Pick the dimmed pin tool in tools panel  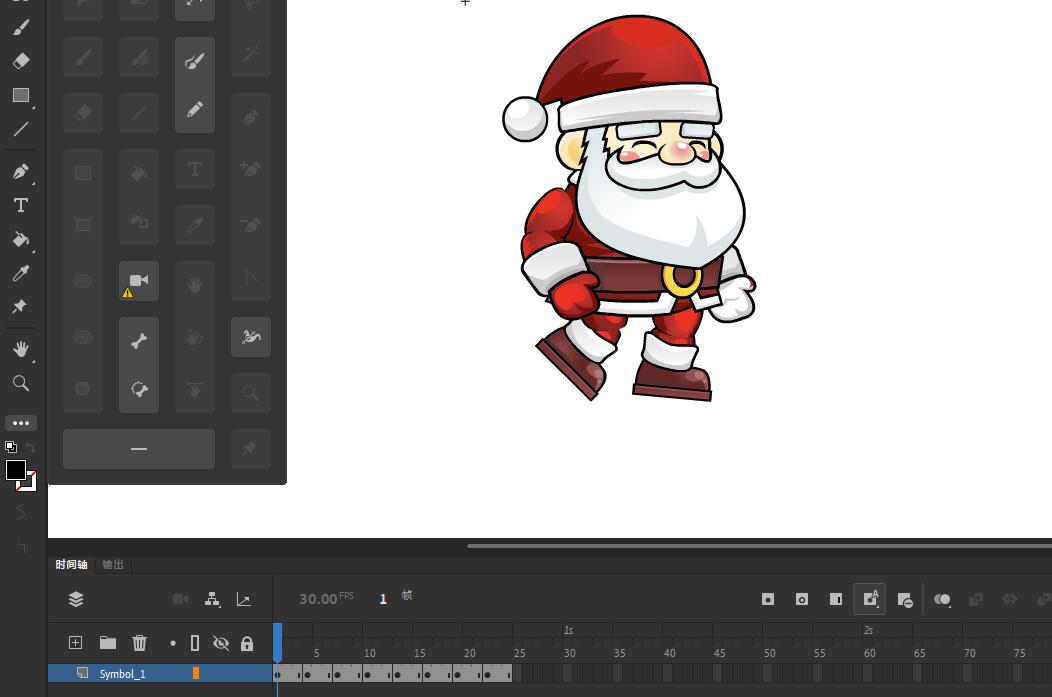(x=250, y=448)
